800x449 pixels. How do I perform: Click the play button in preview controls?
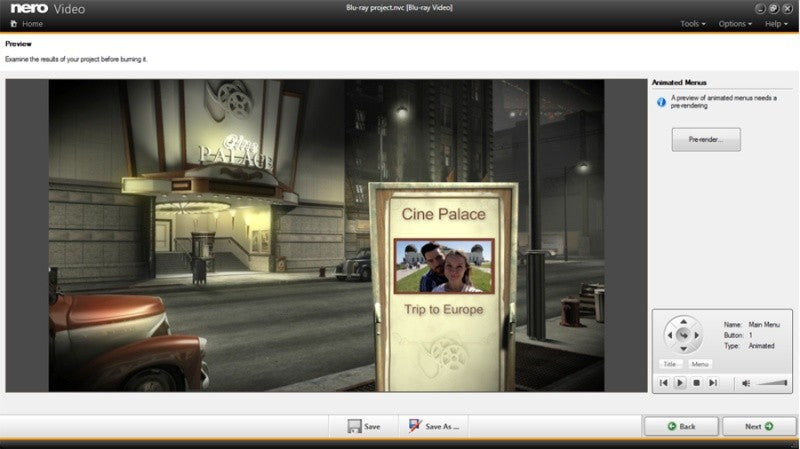[680, 383]
